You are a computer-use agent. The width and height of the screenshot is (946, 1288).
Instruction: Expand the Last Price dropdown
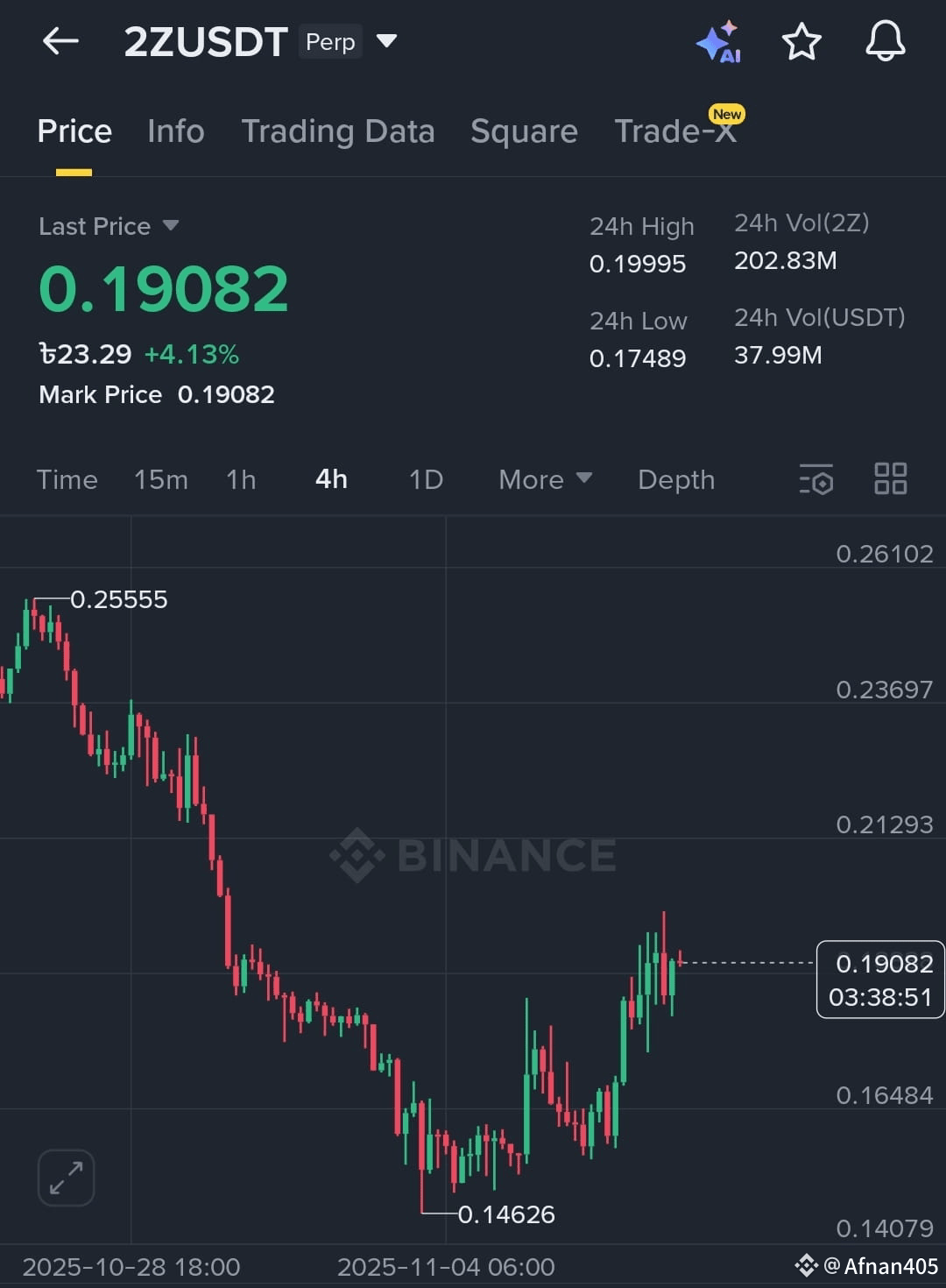tap(109, 226)
